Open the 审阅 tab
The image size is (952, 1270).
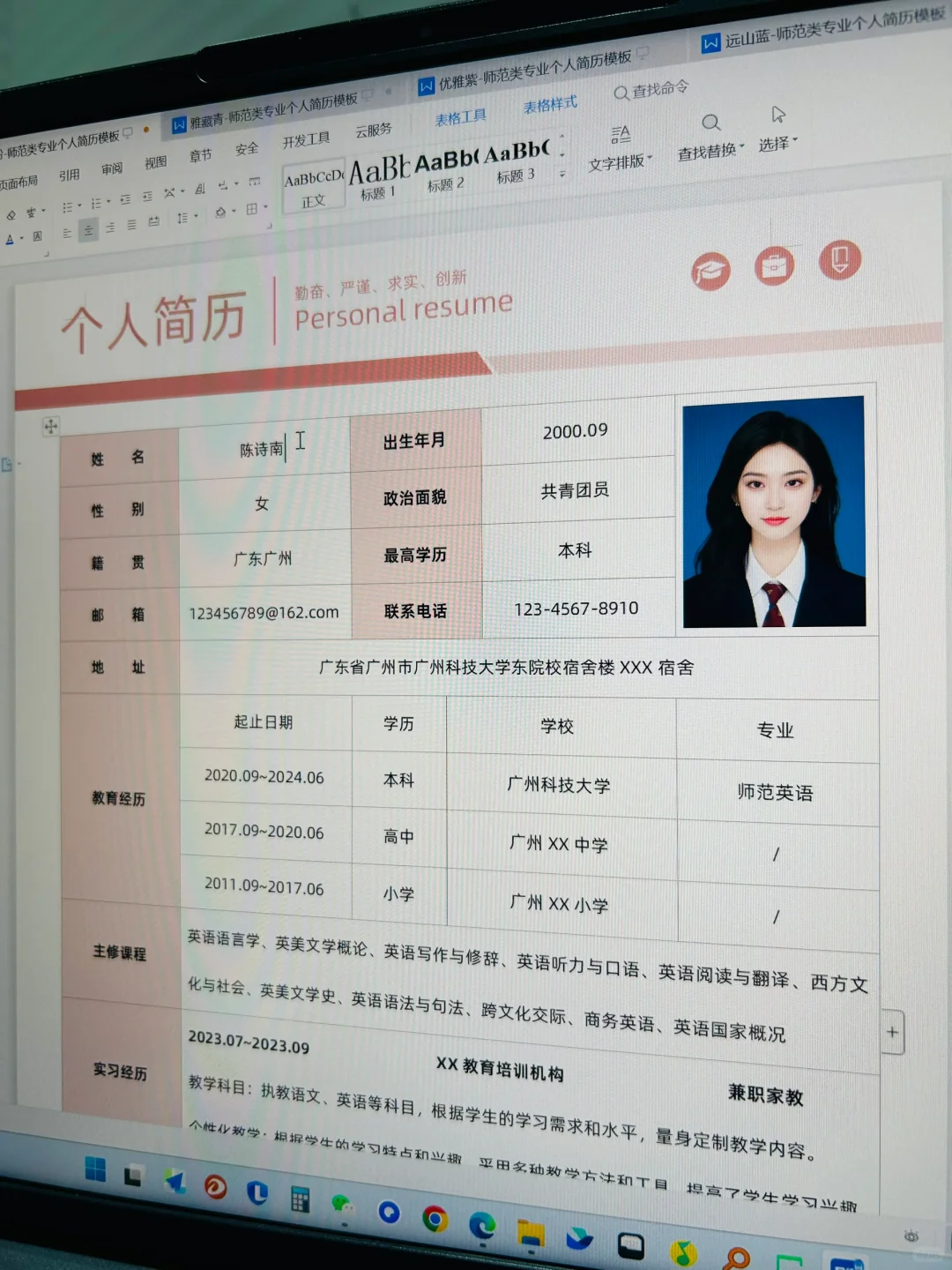point(112,168)
